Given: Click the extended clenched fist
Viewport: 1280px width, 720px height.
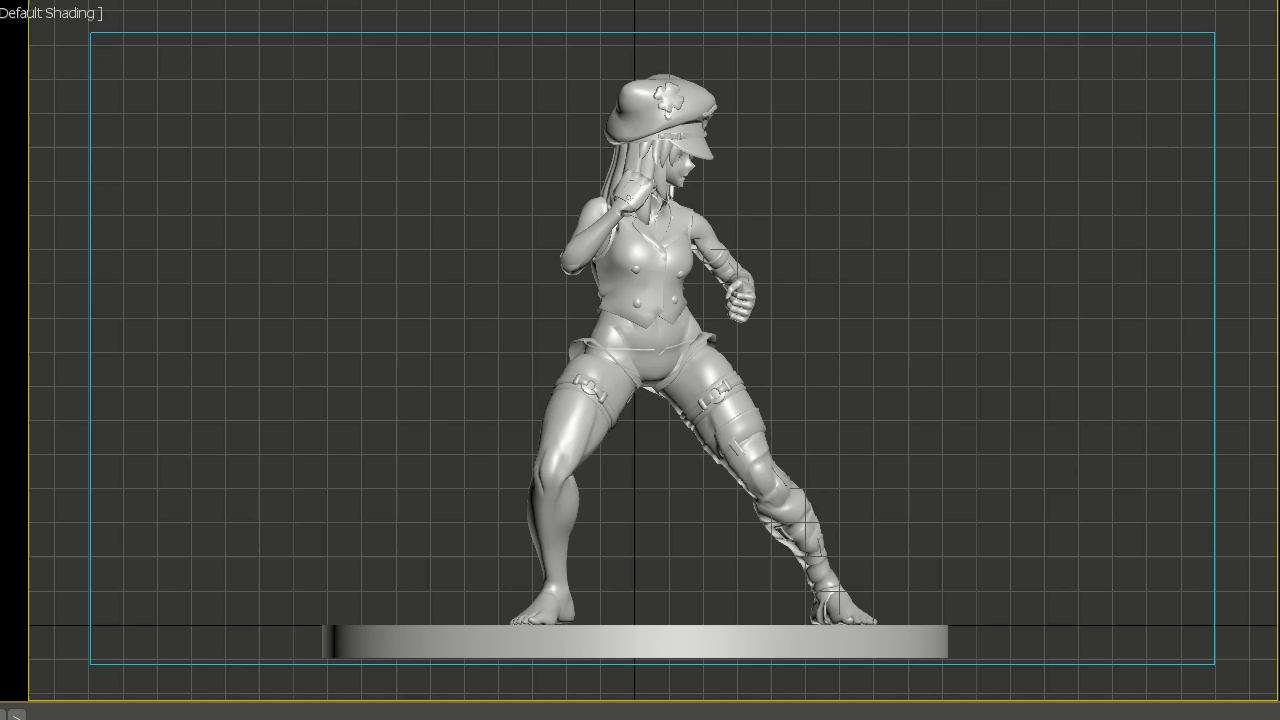Looking at the screenshot, I should tap(740, 299).
